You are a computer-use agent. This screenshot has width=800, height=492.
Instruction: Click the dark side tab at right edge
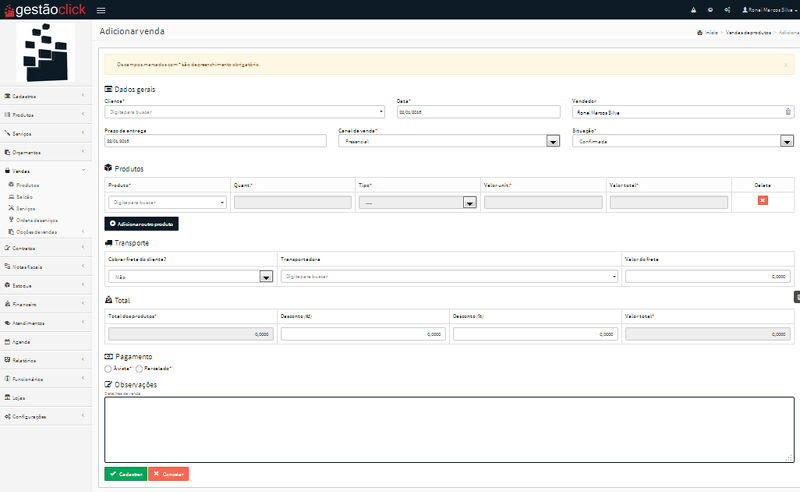click(797, 297)
